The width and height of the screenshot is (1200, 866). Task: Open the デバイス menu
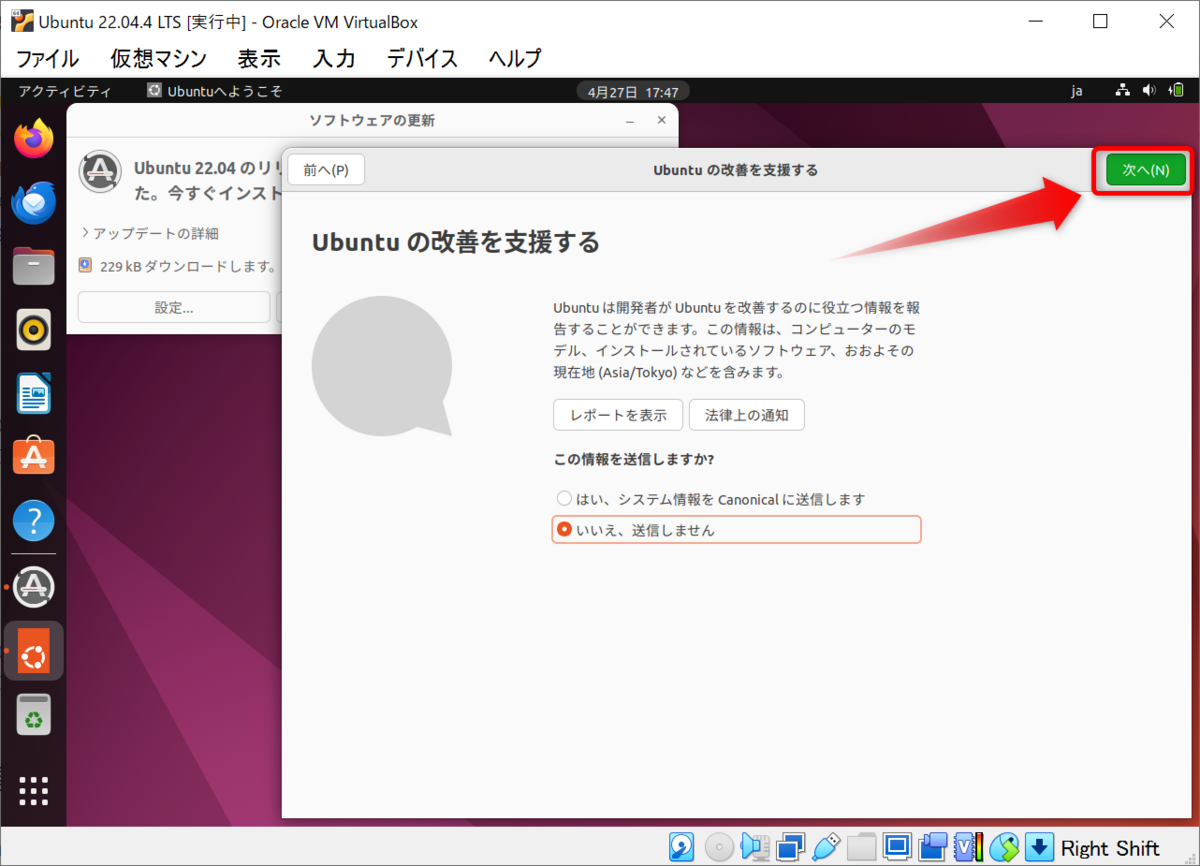click(422, 58)
